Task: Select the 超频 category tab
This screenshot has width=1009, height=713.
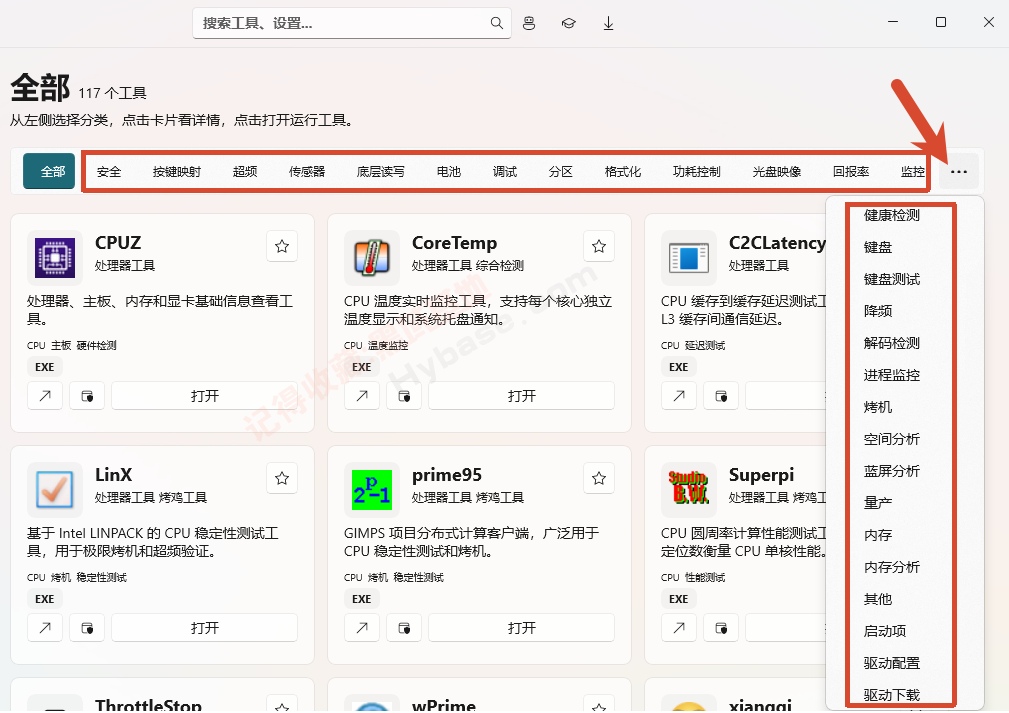Action: pyautogui.click(x=245, y=172)
